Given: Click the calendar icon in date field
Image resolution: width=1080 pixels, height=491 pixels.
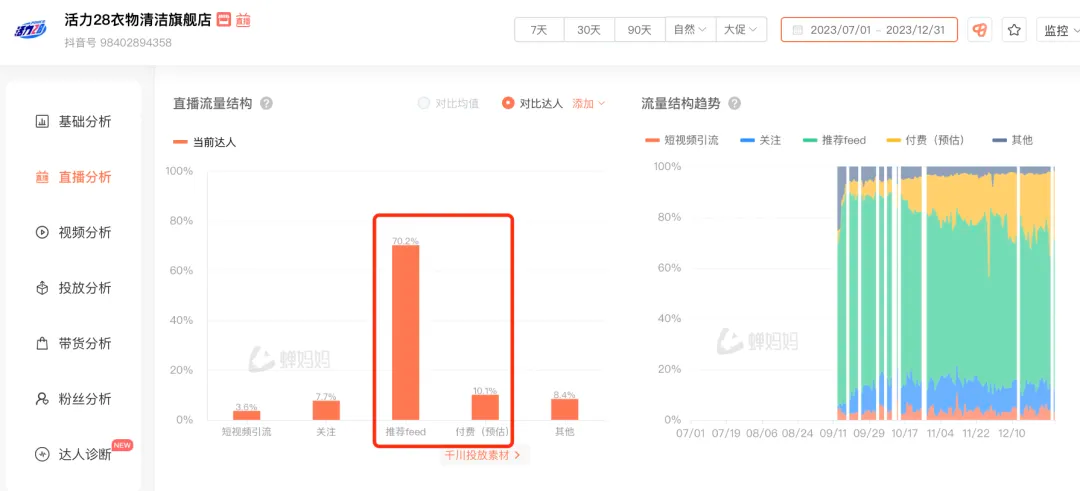Looking at the screenshot, I should coord(797,30).
